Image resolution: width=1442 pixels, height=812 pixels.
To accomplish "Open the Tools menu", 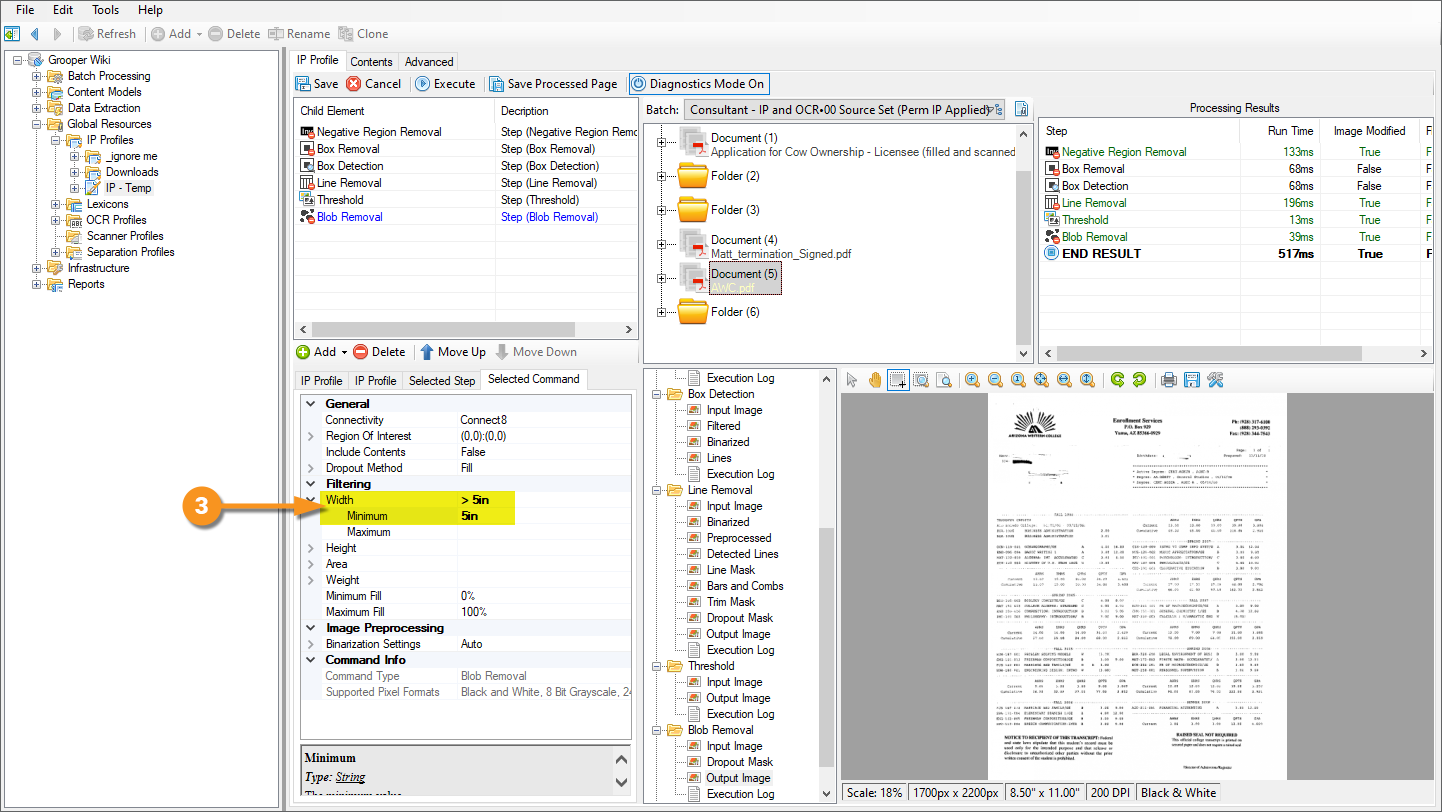I will [105, 10].
